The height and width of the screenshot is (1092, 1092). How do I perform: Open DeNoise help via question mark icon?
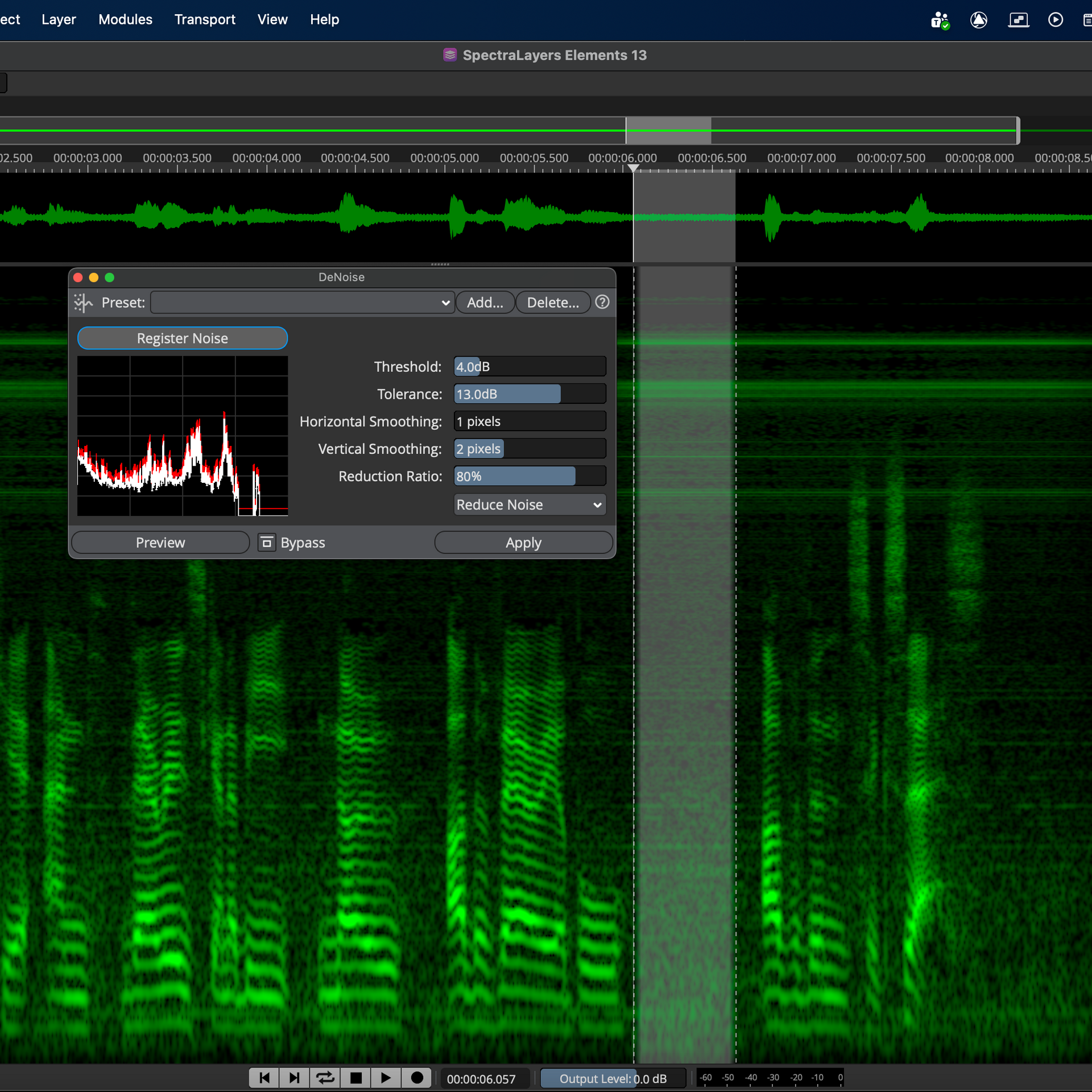602,302
